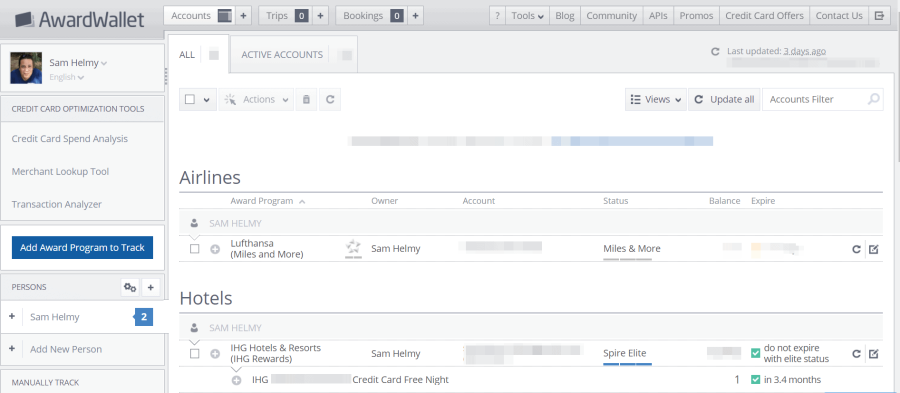Add a new trip with plus button
The image size is (900, 393).
[320, 16]
